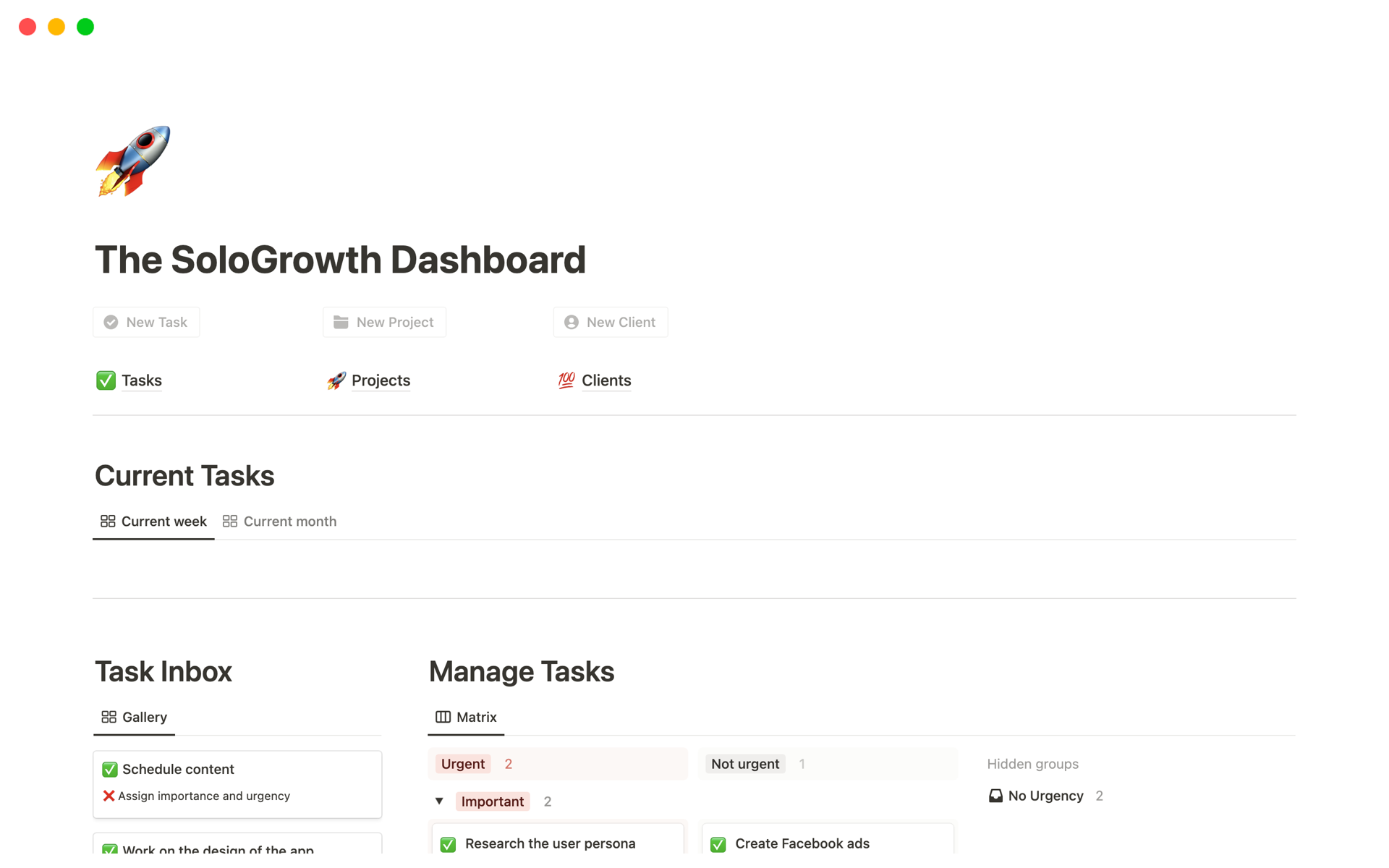Select the Current week tab
Viewport: 1389px width, 868px height.
(x=153, y=522)
